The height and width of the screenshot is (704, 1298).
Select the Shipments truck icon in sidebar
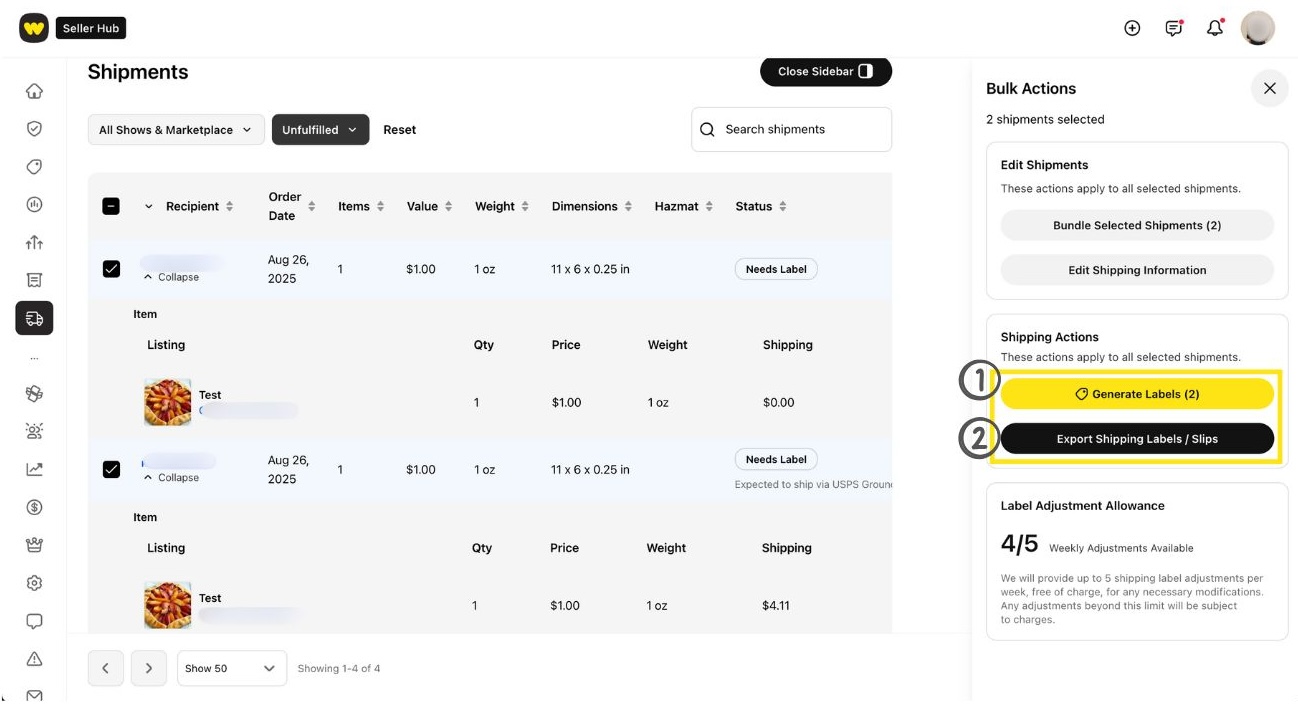point(34,318)
